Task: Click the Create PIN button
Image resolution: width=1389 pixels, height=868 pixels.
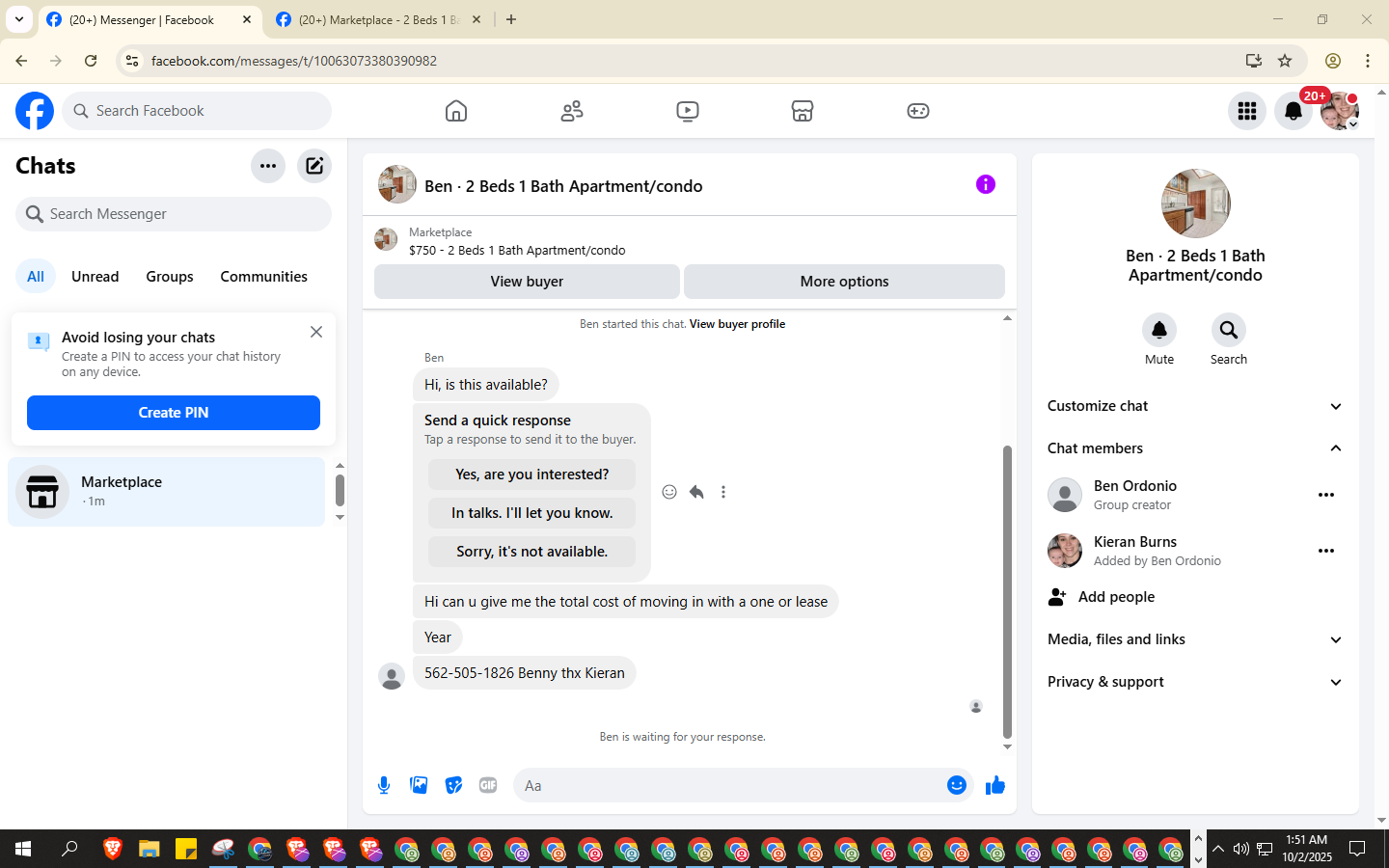Action: pos(174,413)
